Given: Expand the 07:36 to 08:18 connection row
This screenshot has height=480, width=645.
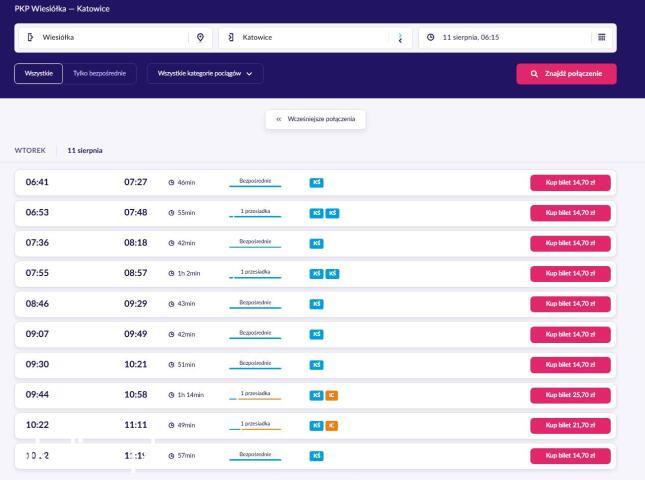Looking at the screenshot, I should (315, 243).
